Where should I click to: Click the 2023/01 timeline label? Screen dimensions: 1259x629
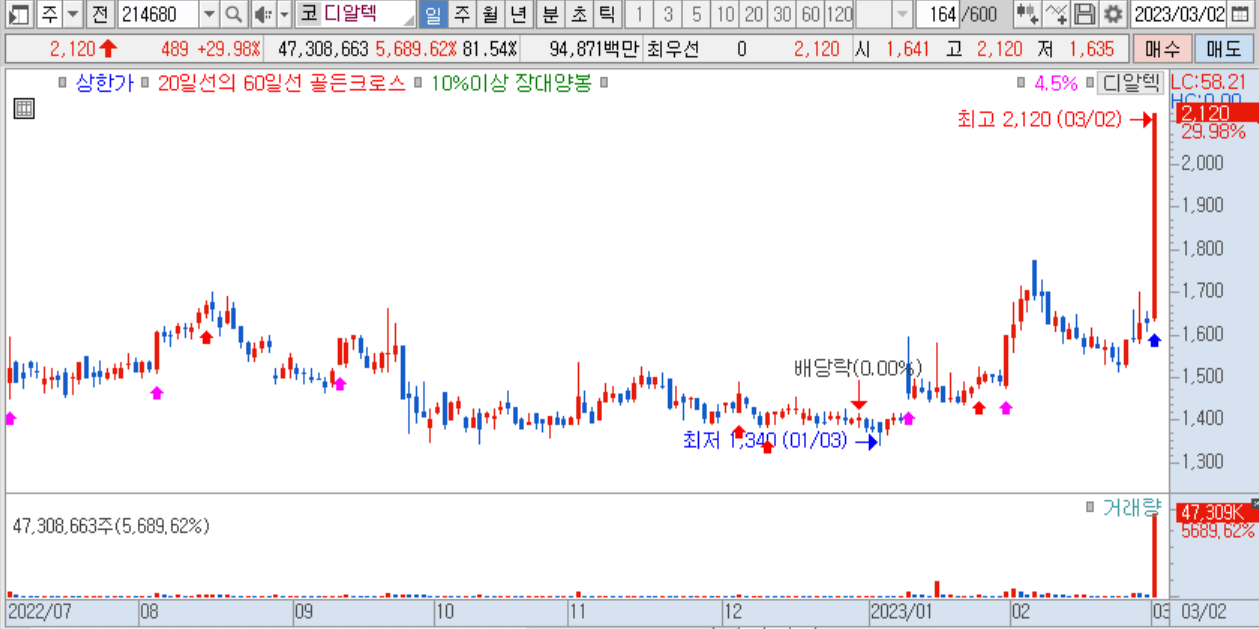[902, 610]
